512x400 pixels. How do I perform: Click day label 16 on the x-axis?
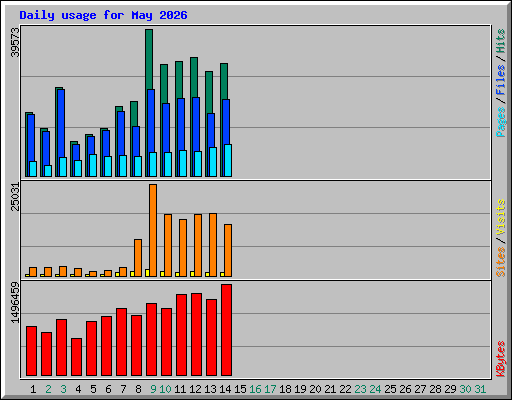(x=255, y=389)
